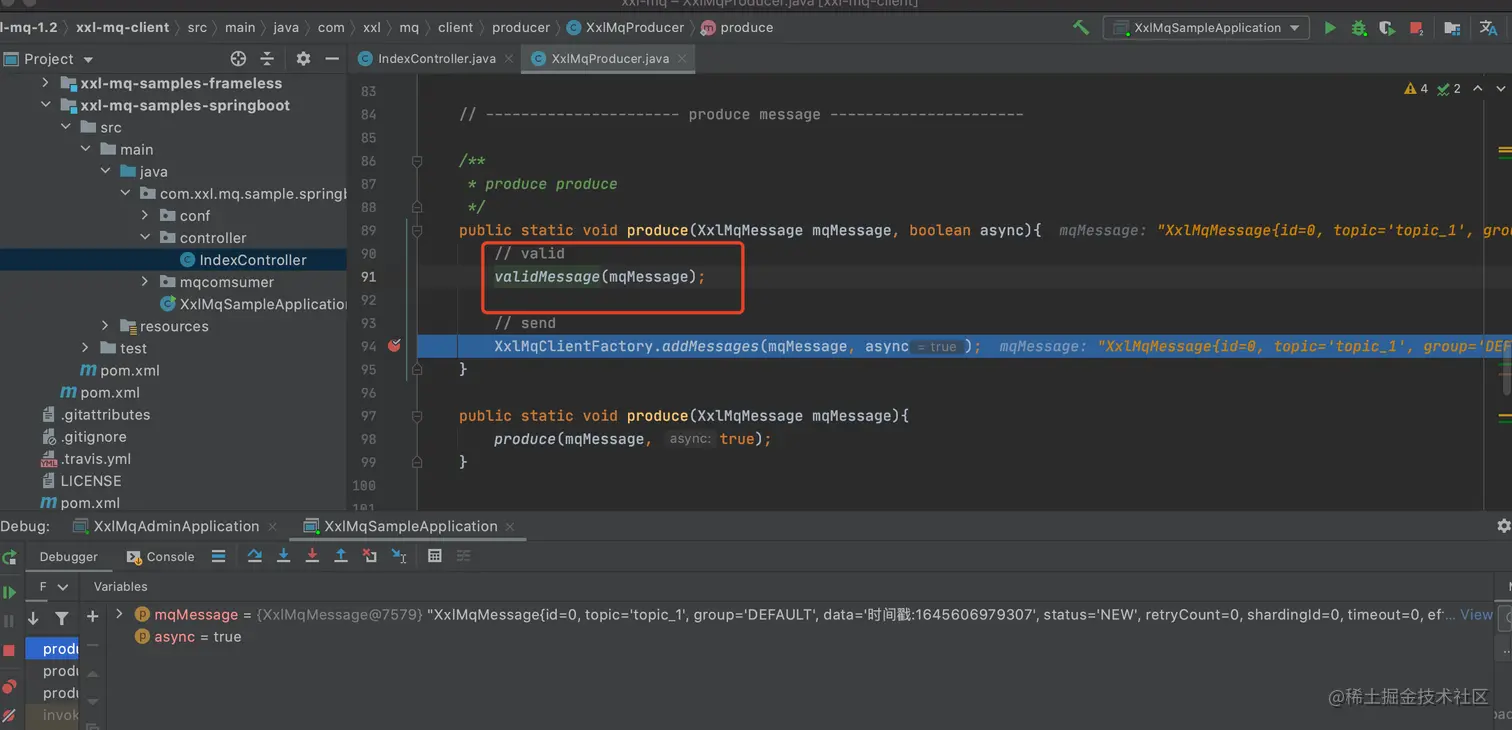1512x730 pixels.
Task: Click the View link for mqMessage
Action: (x=1476, y=614)
